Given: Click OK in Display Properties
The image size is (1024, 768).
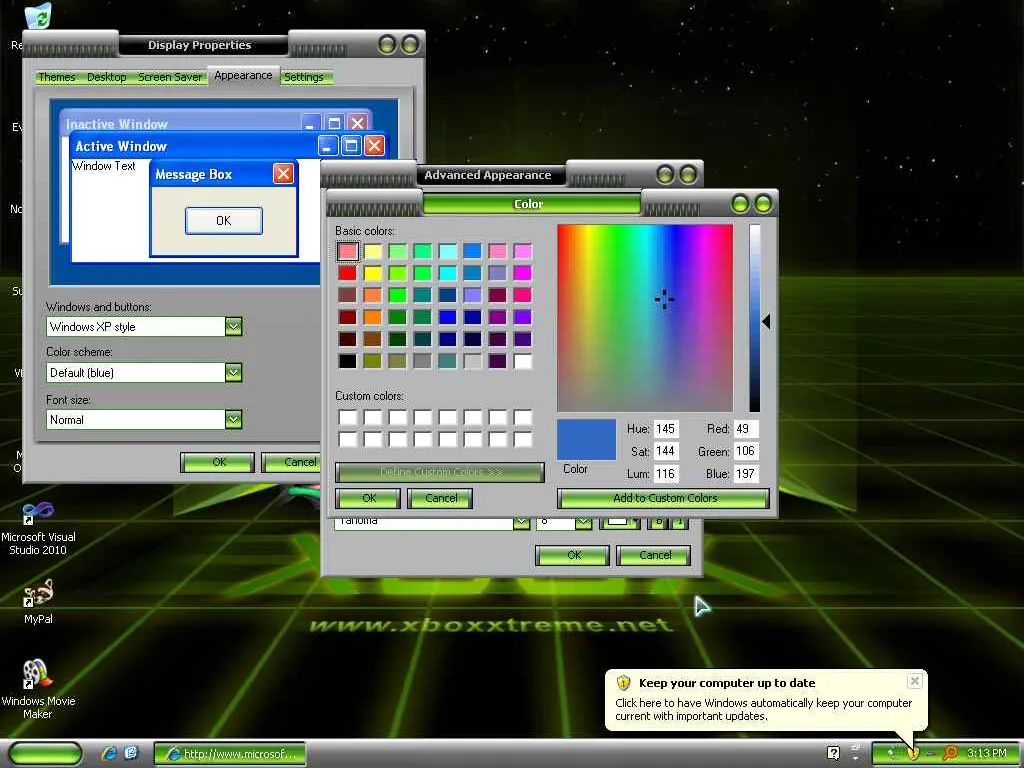Looking at the screenshot, I should point(218,462).
